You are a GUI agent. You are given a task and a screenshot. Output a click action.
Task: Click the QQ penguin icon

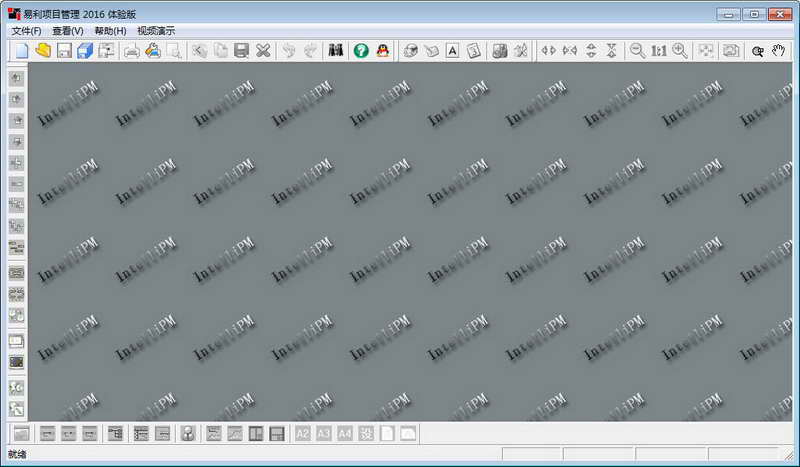click(383, 51)
